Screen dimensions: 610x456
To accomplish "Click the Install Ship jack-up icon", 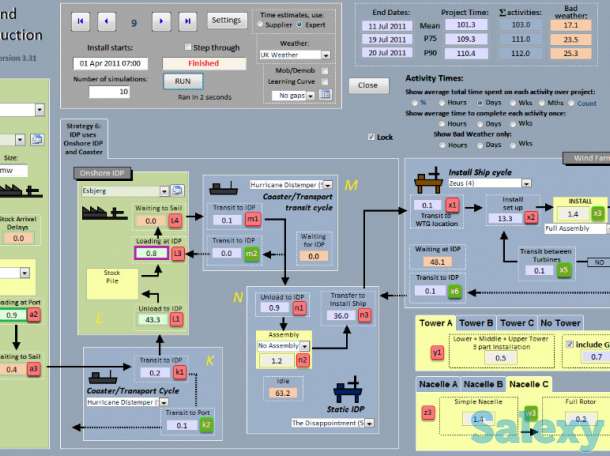I will [x=429, y=181].
